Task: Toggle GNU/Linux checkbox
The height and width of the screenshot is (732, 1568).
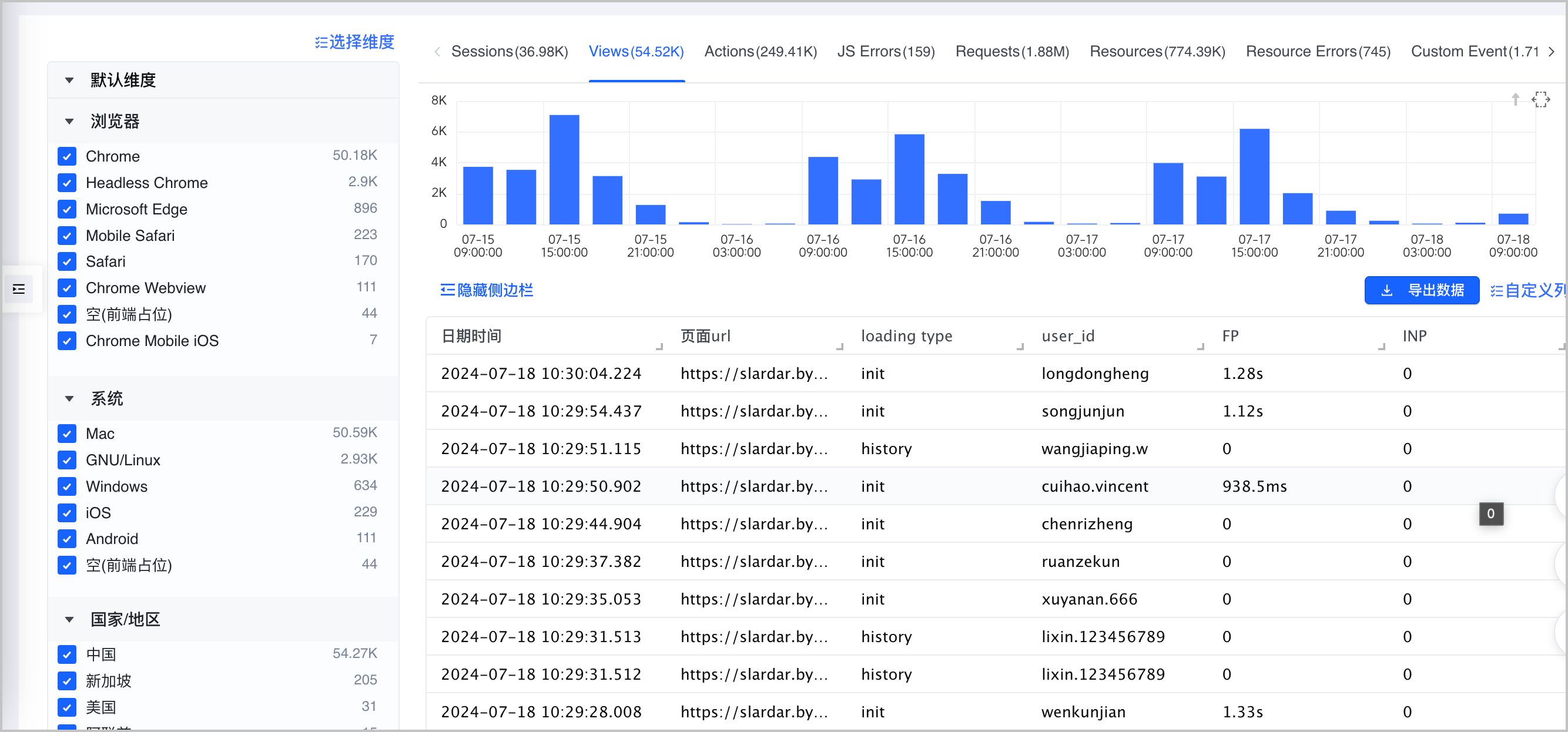Action: [67, 460]
